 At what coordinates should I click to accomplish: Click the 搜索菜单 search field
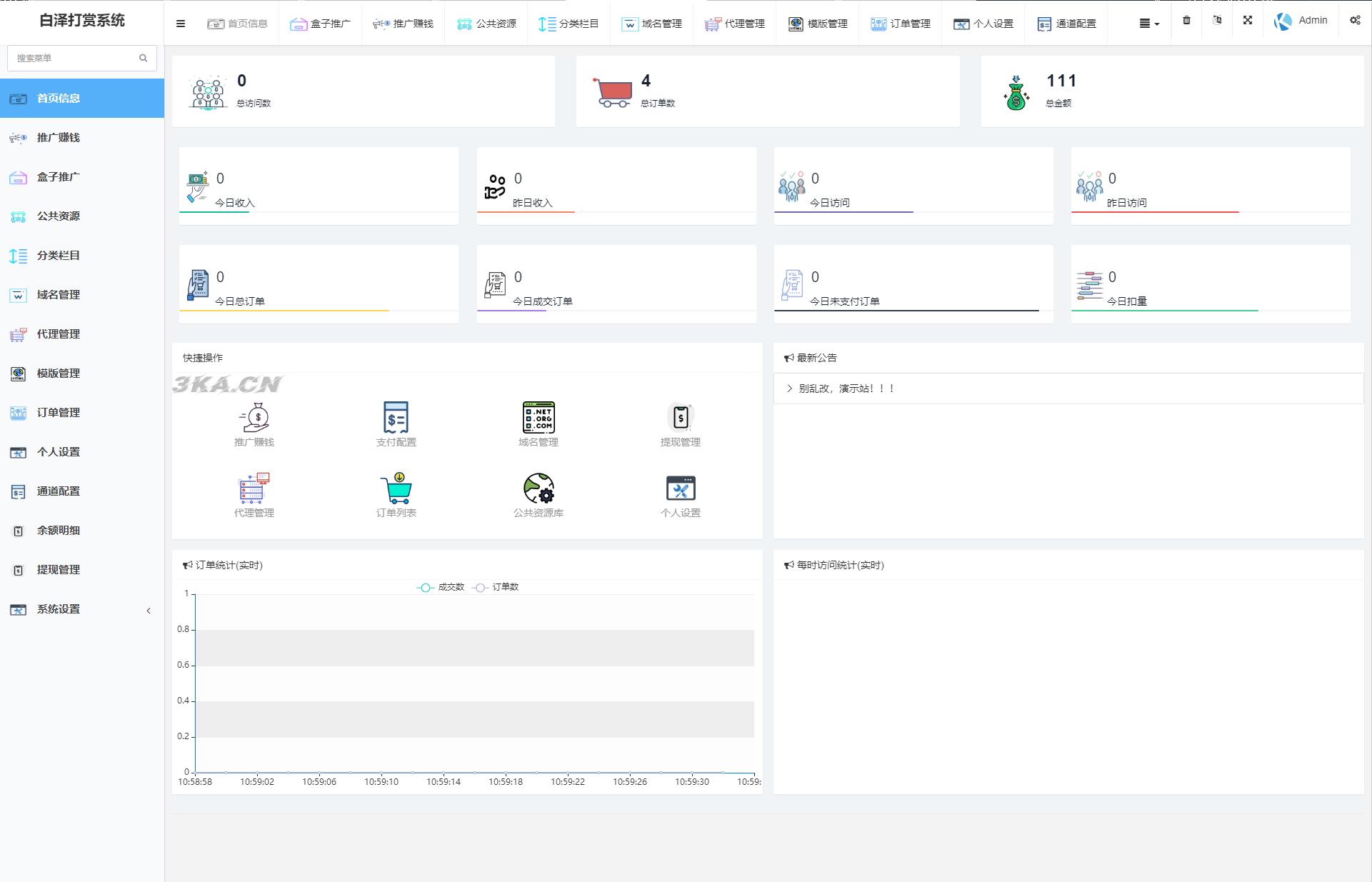click(74, 58)
